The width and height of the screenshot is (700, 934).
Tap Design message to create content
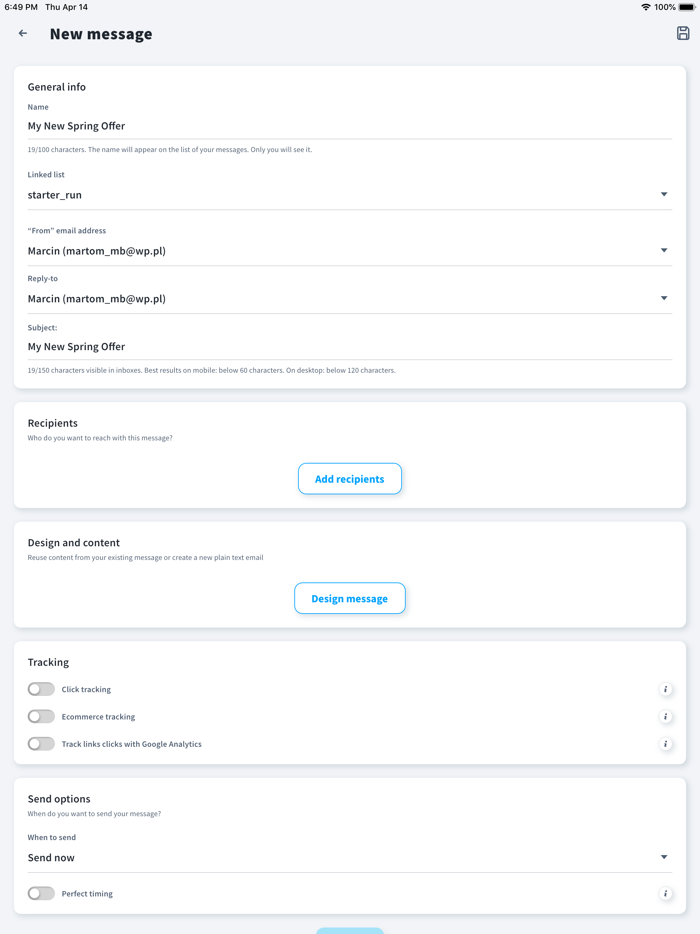(x=350, y=597)
